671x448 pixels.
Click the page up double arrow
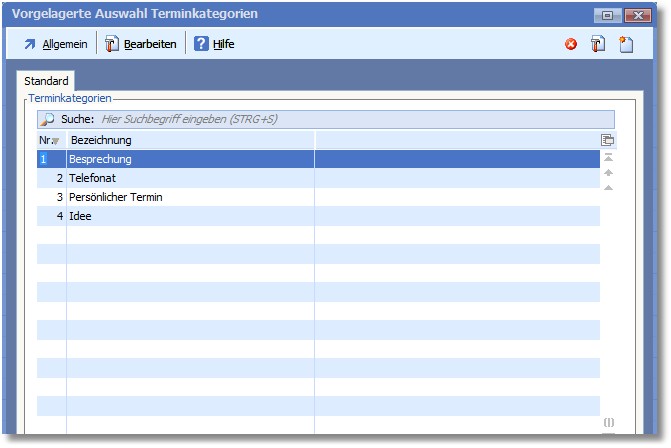pos(608,172)
